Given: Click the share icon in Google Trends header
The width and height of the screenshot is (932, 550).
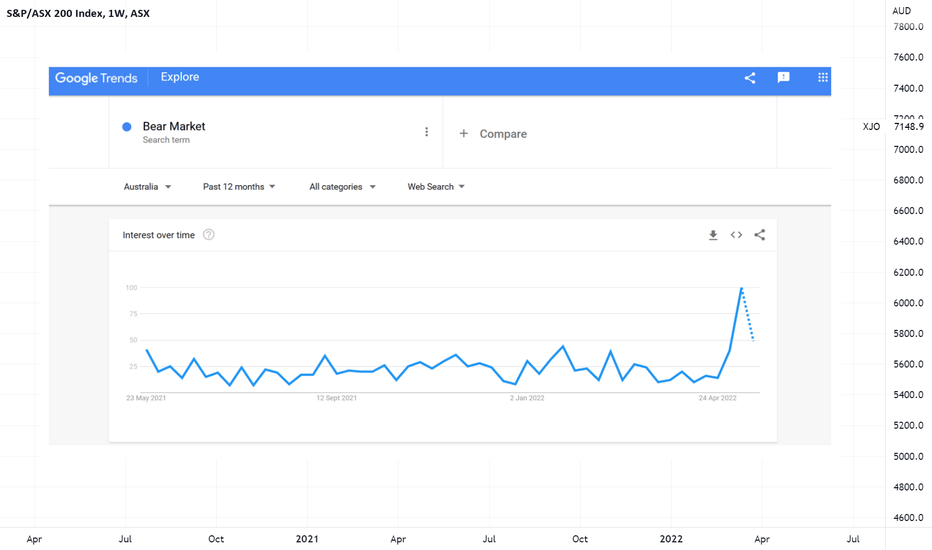Looking at the screenshot, I should click(x=750, y=78).
